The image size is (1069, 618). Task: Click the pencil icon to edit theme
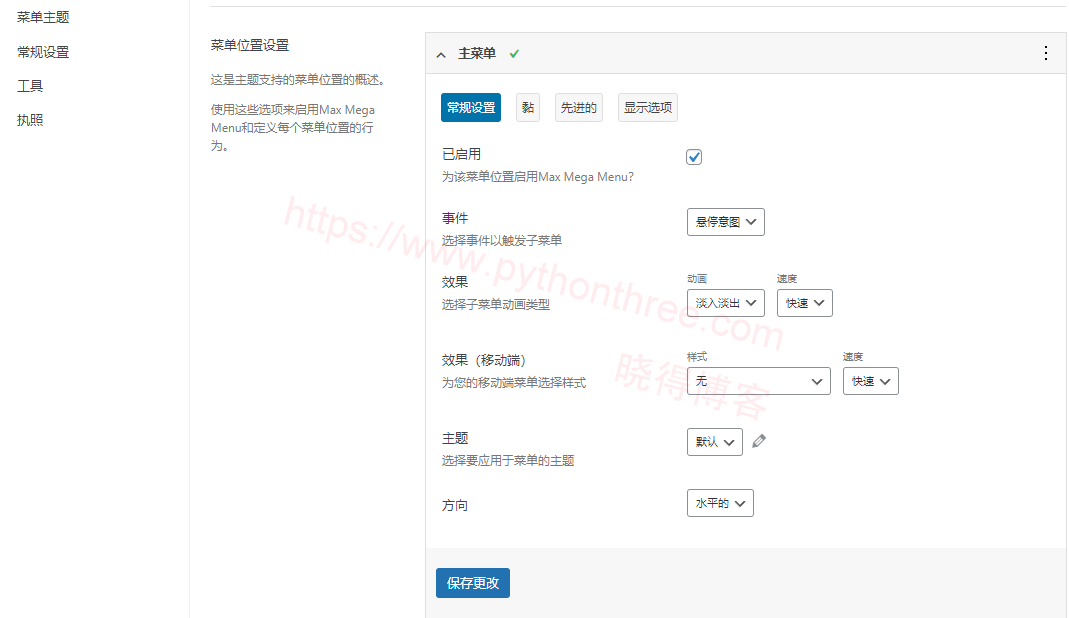click(x=759, y=441)
